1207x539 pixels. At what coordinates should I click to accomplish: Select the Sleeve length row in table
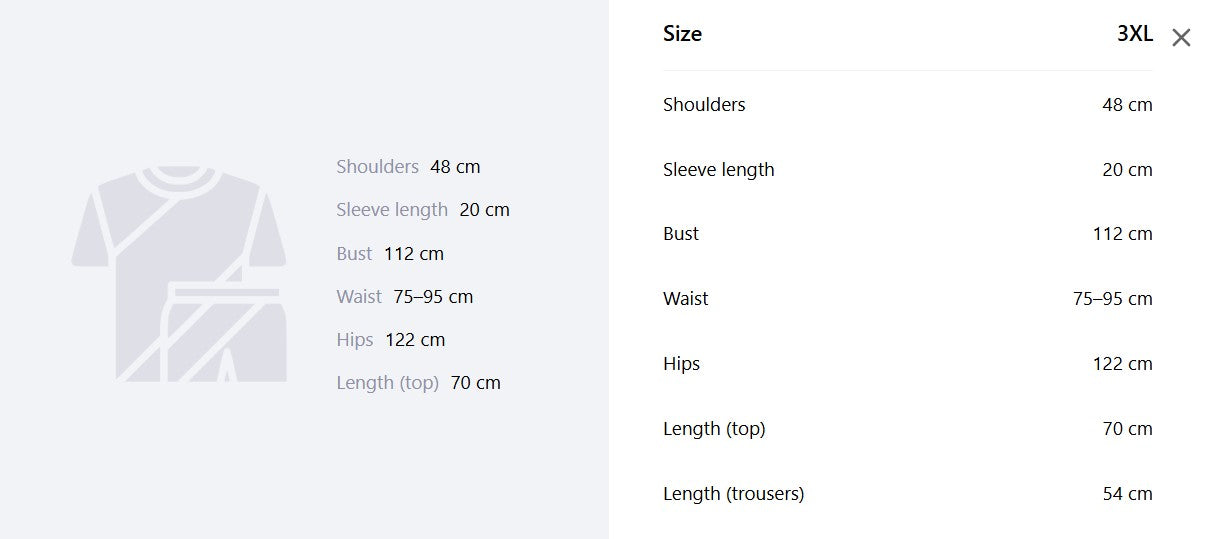click(908, 169)
